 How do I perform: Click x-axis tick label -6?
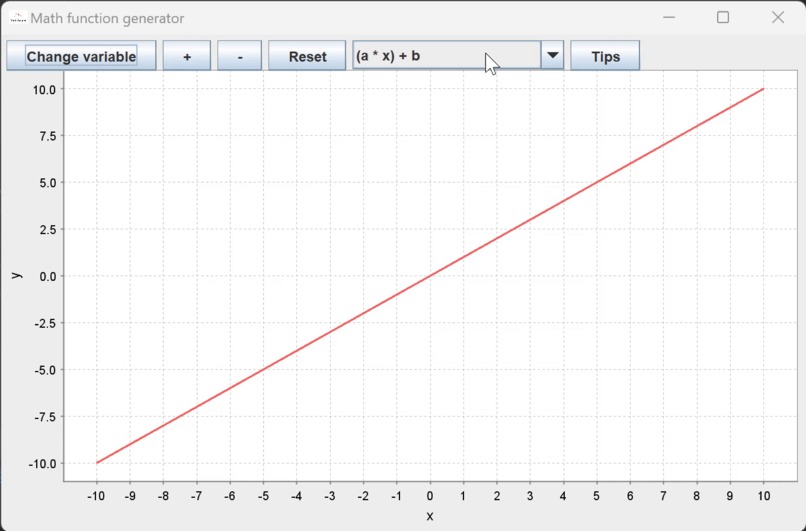[230, 496]
